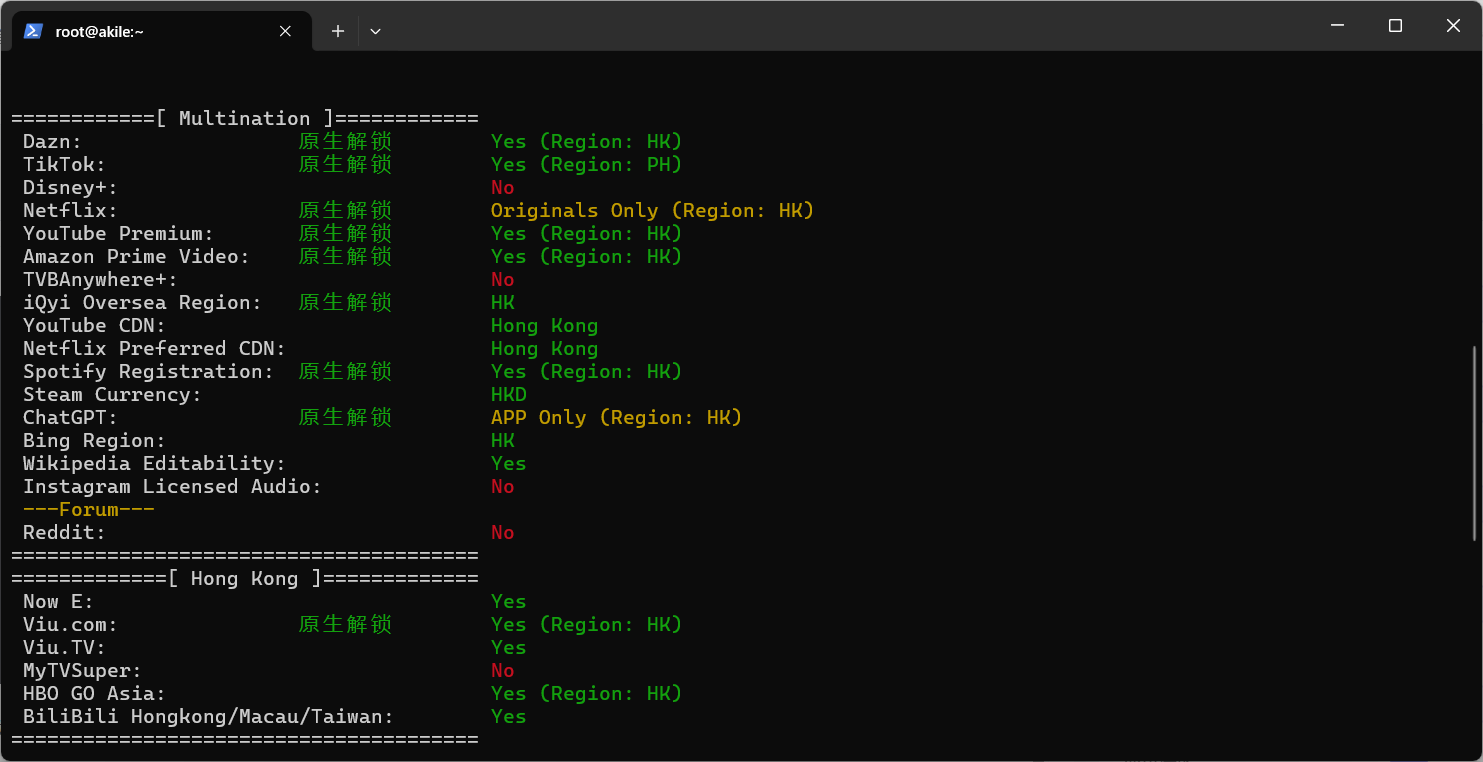1483x762 pixels.
Task: Click the 'Netflix:' label
Action: (70, 210)
